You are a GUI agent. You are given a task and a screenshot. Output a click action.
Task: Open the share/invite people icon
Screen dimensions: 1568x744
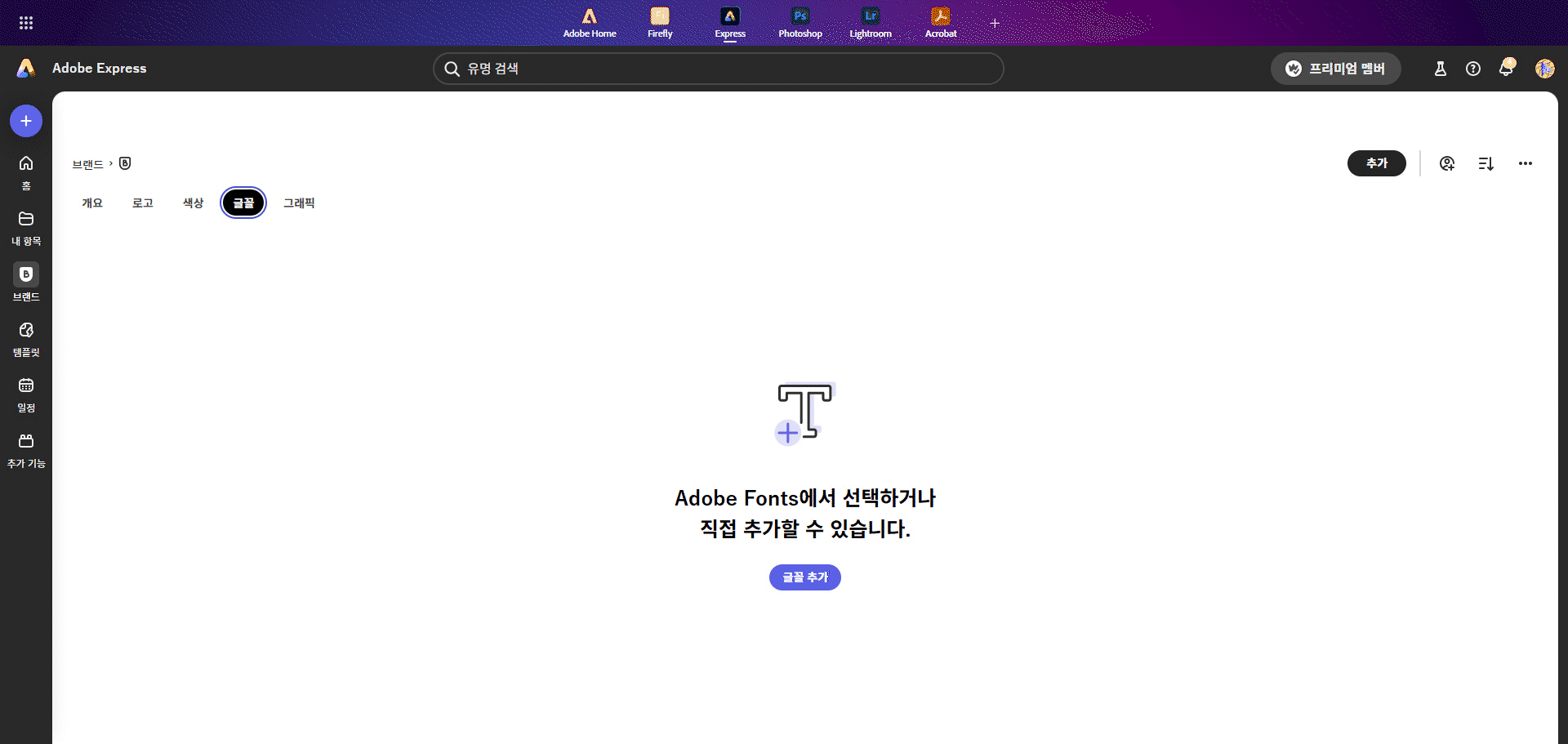click(x=1447, y=163)
